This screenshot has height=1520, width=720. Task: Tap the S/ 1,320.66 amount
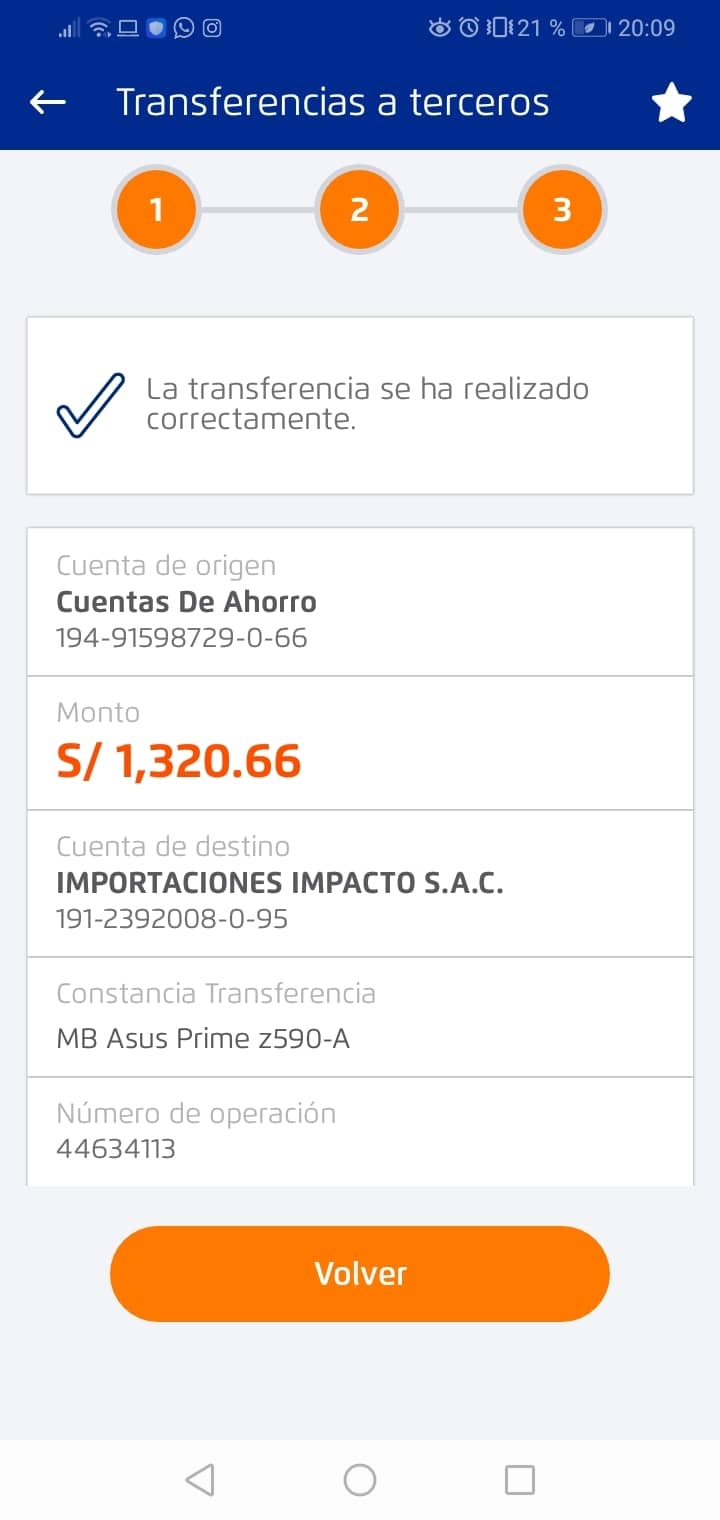coord(179,762)
